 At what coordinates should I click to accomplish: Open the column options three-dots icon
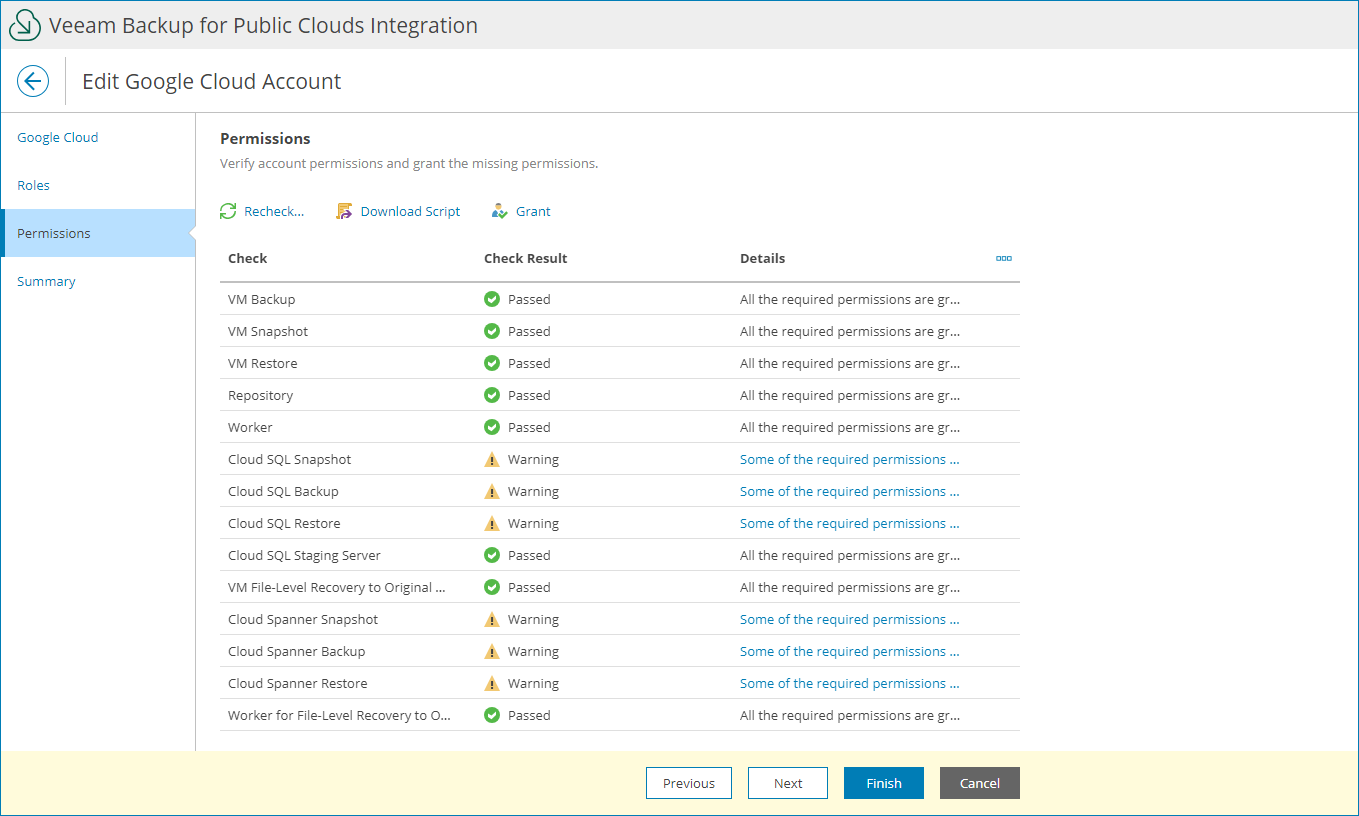pos(1003,258)
